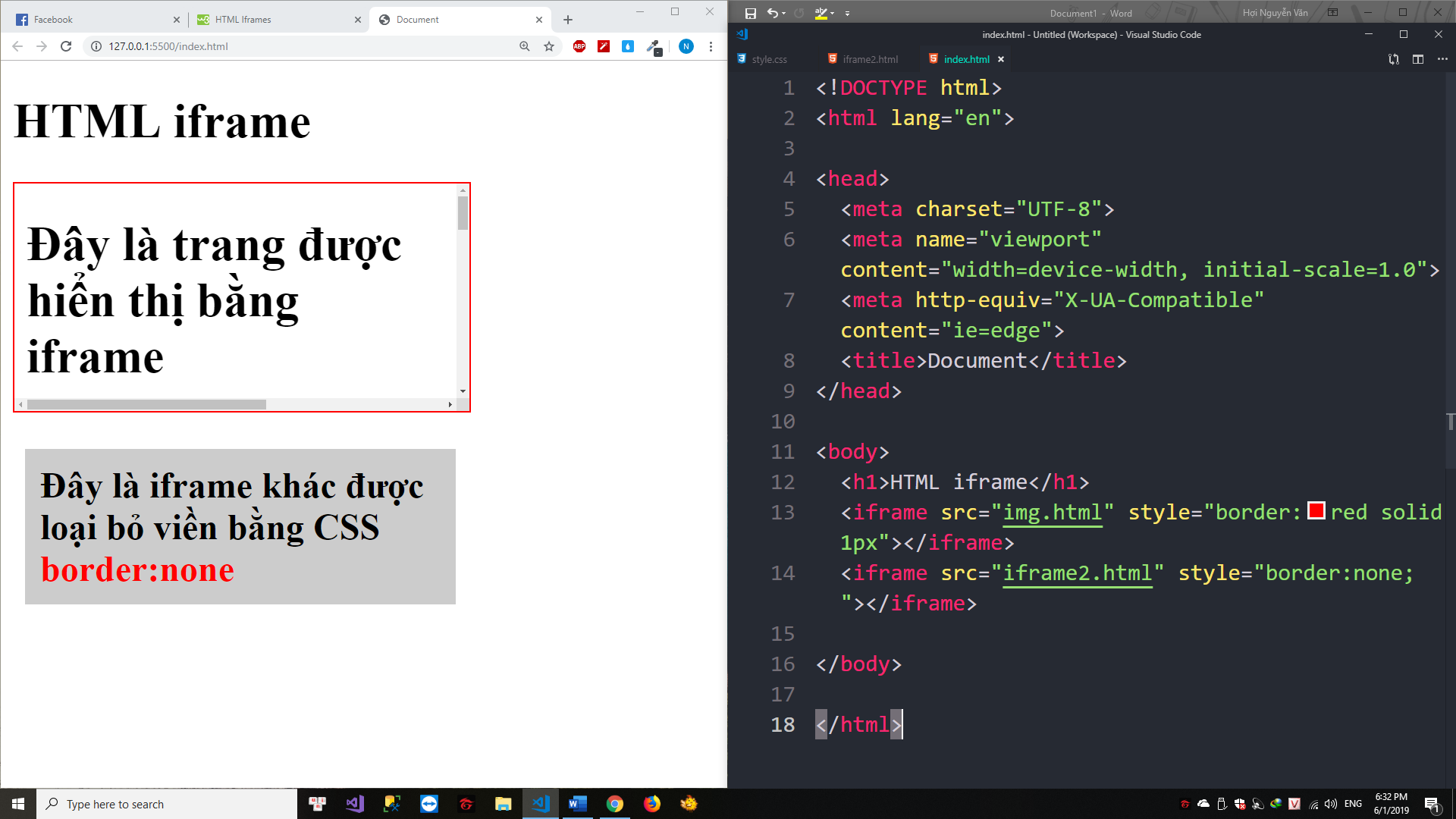The image size is (1456, 819).
Task: Expand the Word undo history dropdown arrow
Action: pyautogui.click(x=783, y=13)
